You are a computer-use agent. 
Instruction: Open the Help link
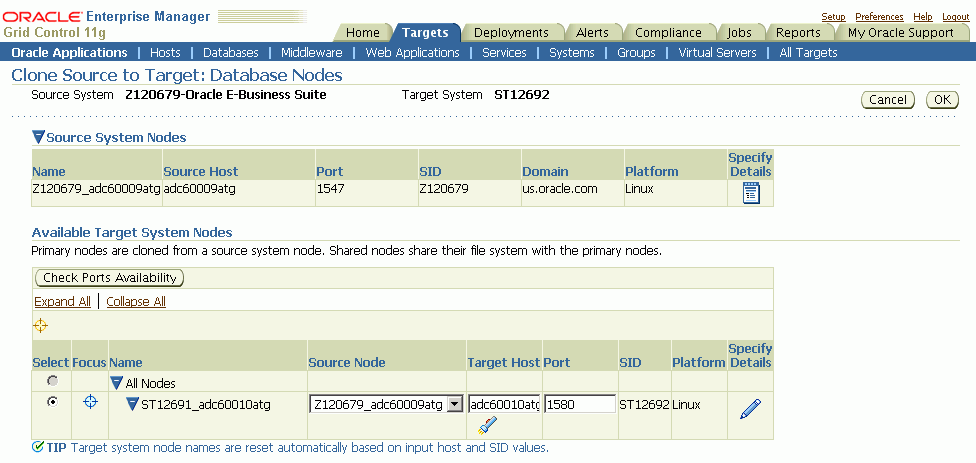click(x=922, y=17)
